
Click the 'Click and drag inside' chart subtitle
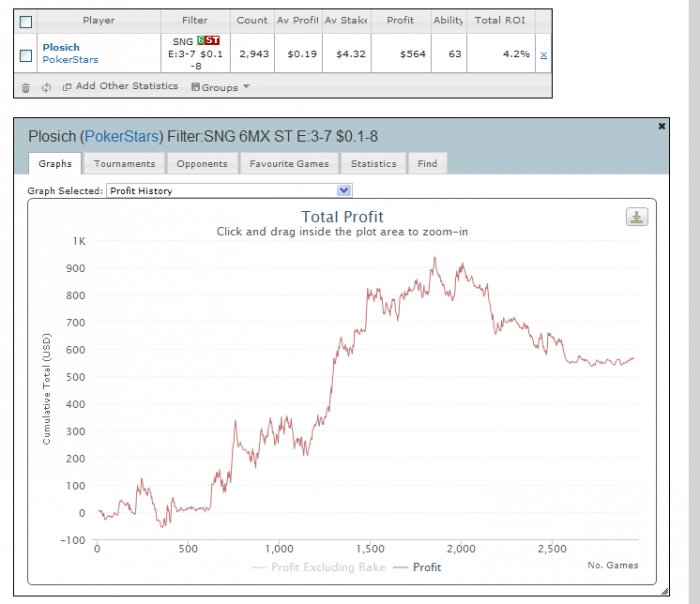coord(342,232)
